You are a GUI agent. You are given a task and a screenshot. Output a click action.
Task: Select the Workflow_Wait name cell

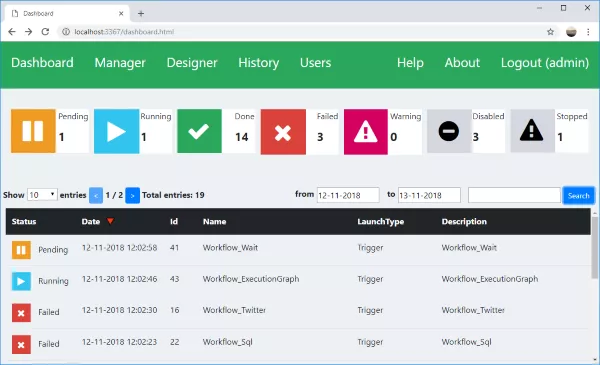(x=230, y=248)
